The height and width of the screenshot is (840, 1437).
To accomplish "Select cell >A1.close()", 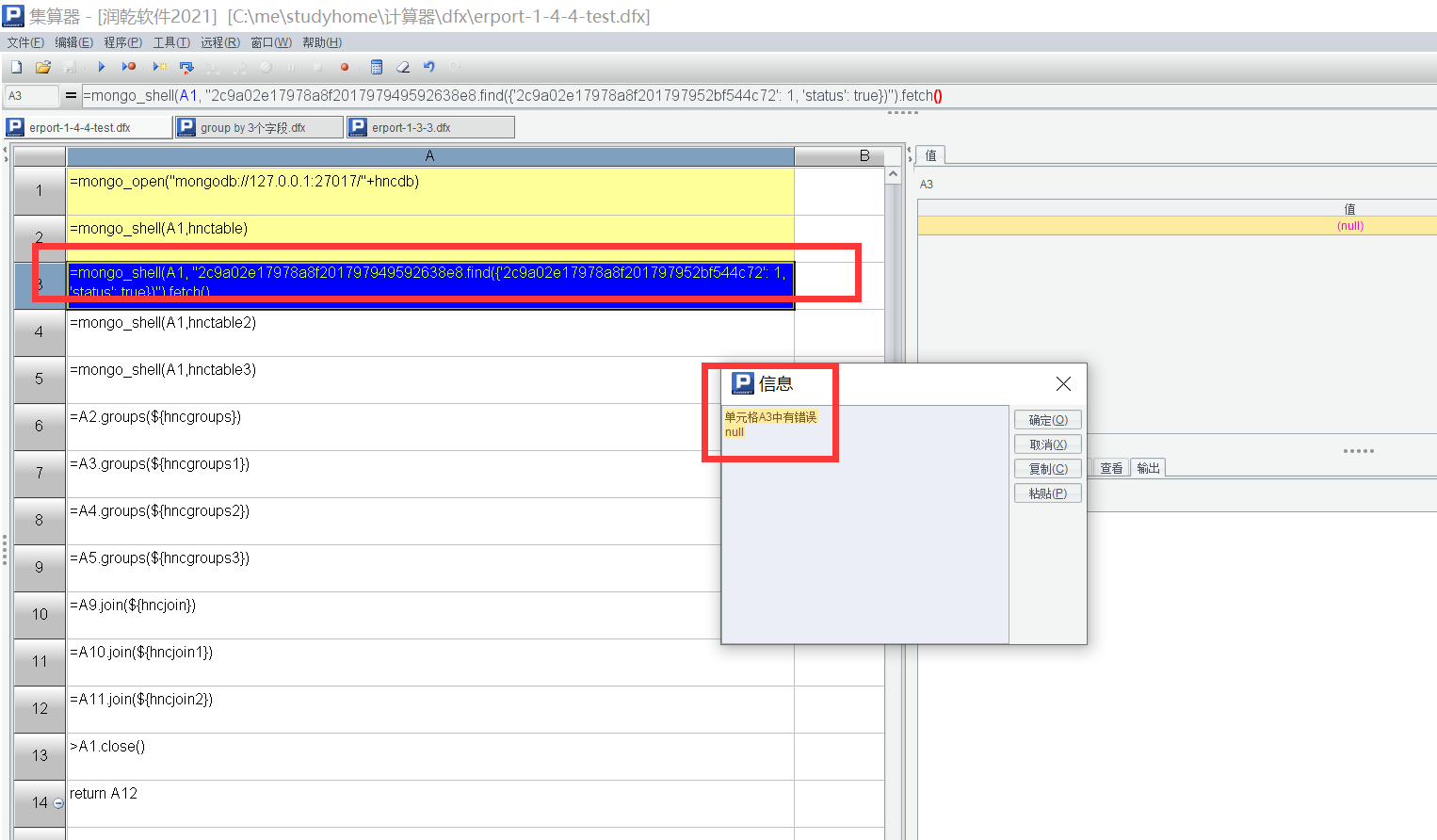I will point(430,756).
